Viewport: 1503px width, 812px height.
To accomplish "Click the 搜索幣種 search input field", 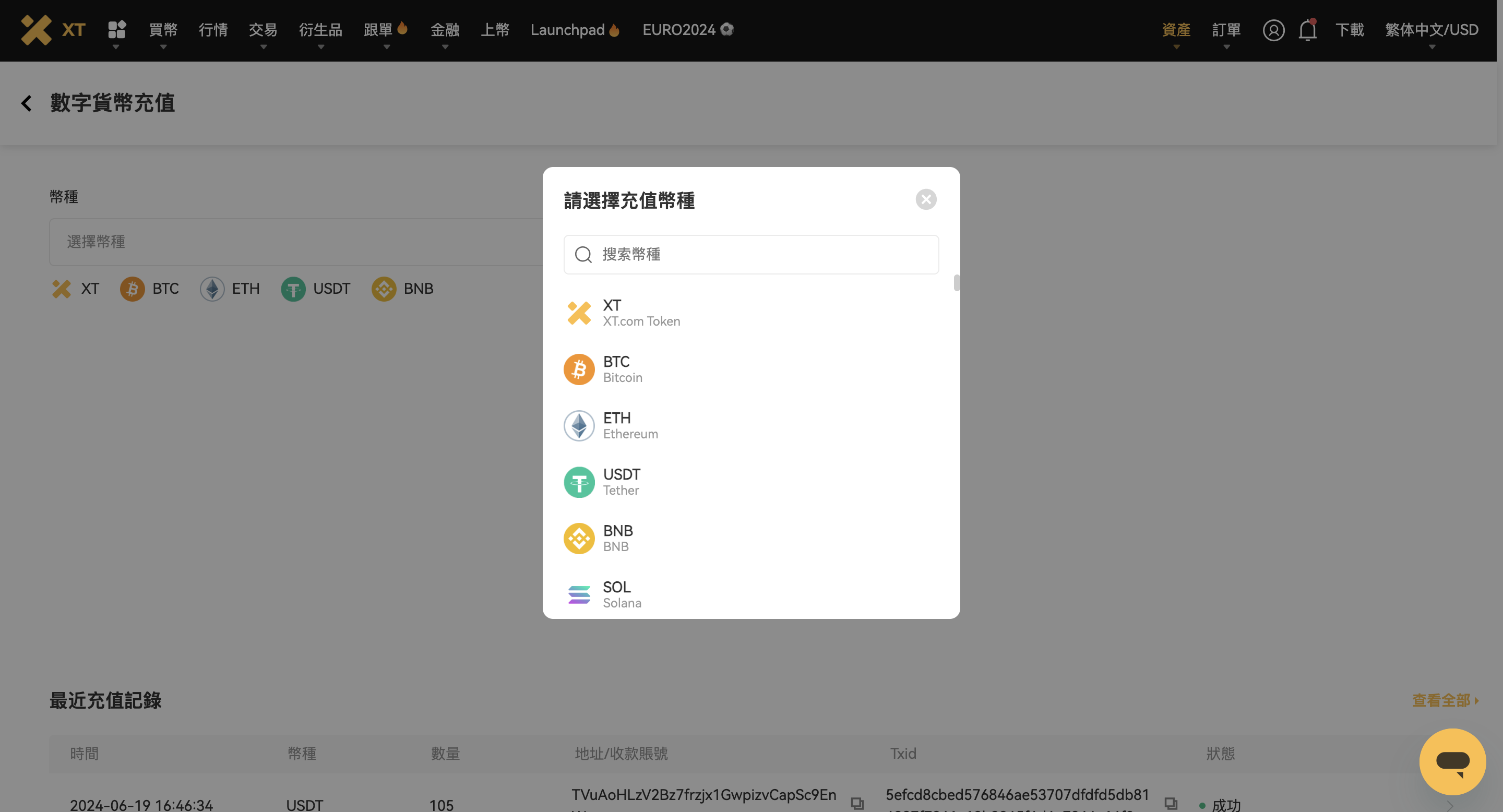I will click(751, 254).
